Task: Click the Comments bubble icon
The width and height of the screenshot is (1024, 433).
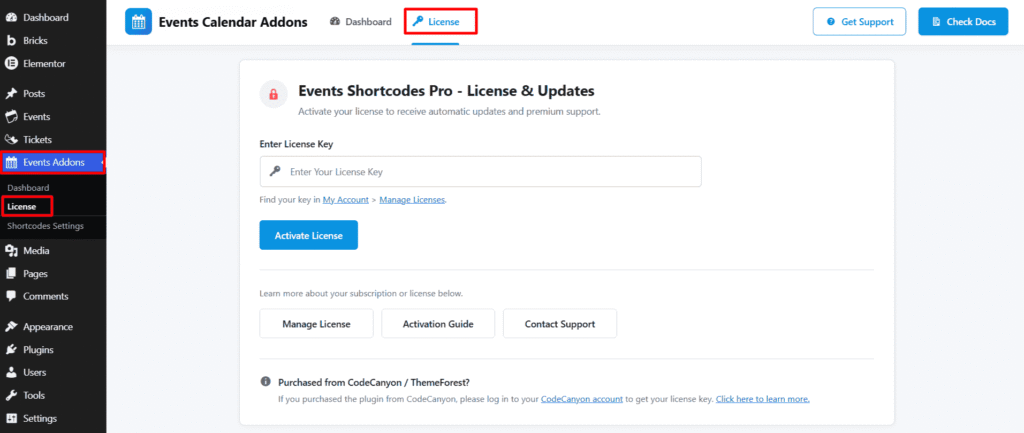Action: click(11, 296)
